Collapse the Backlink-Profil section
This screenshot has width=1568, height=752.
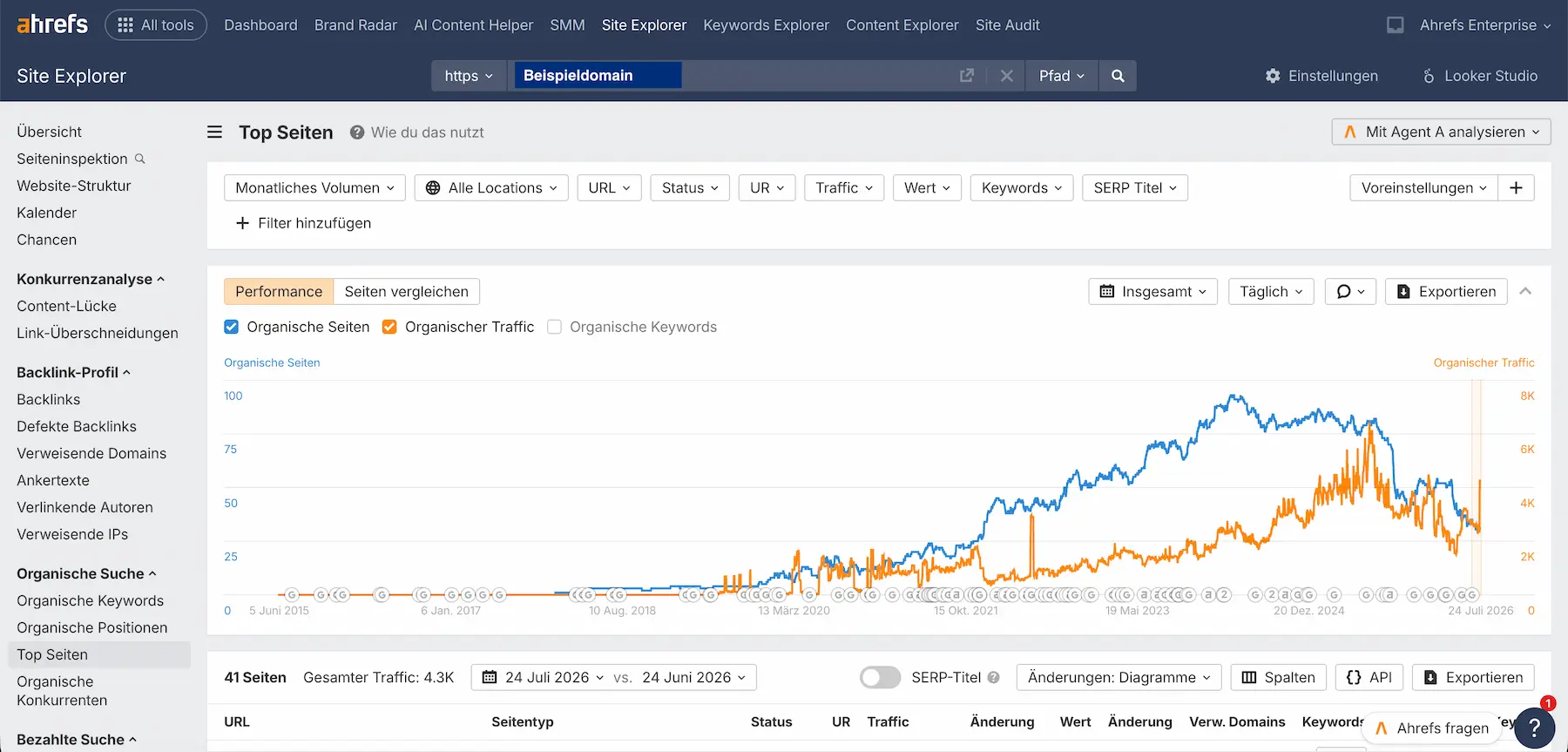73,372
